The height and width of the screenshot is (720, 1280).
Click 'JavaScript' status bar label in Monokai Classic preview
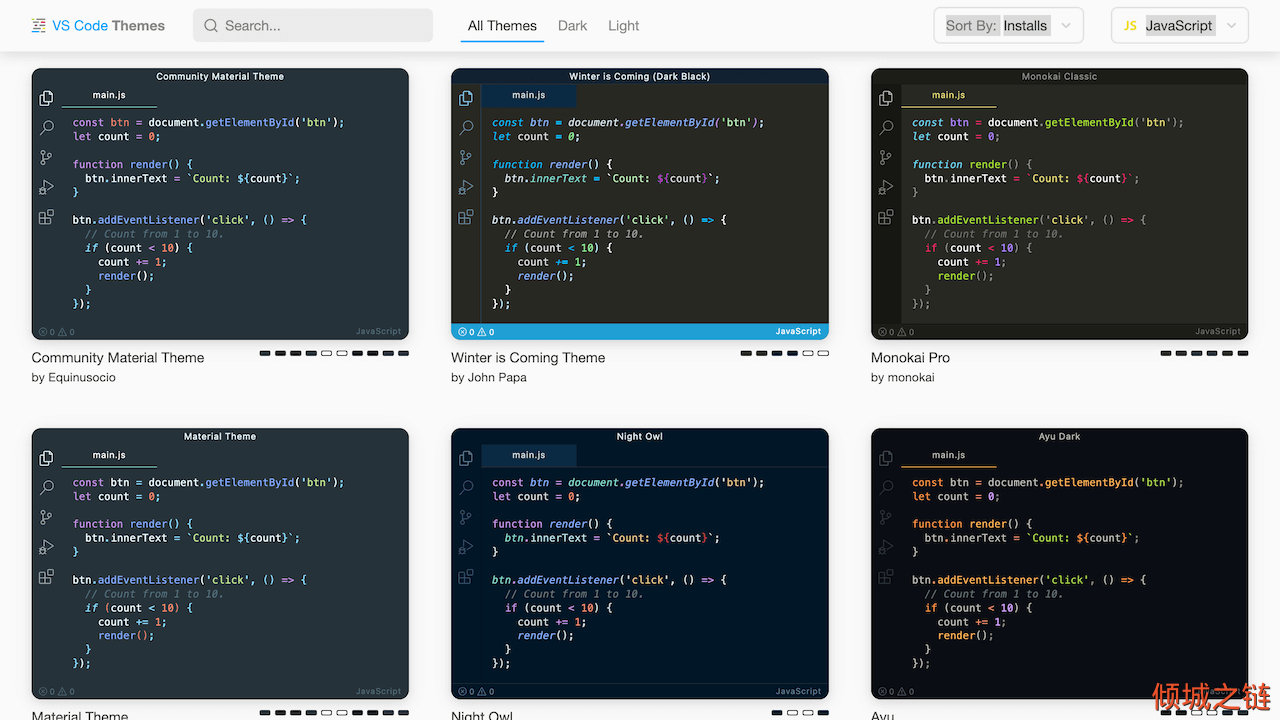[1218, 332]
